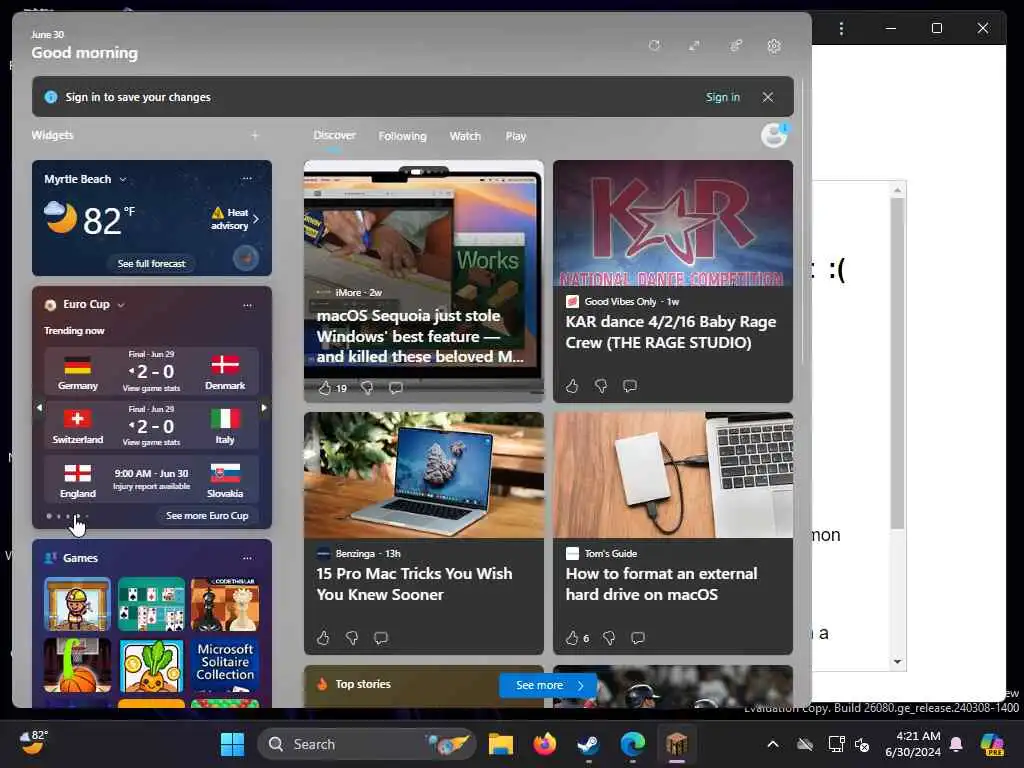Comment on the macOS Sequoia article
Viewport: 1024px width, 768px height.
coord(396,388)
